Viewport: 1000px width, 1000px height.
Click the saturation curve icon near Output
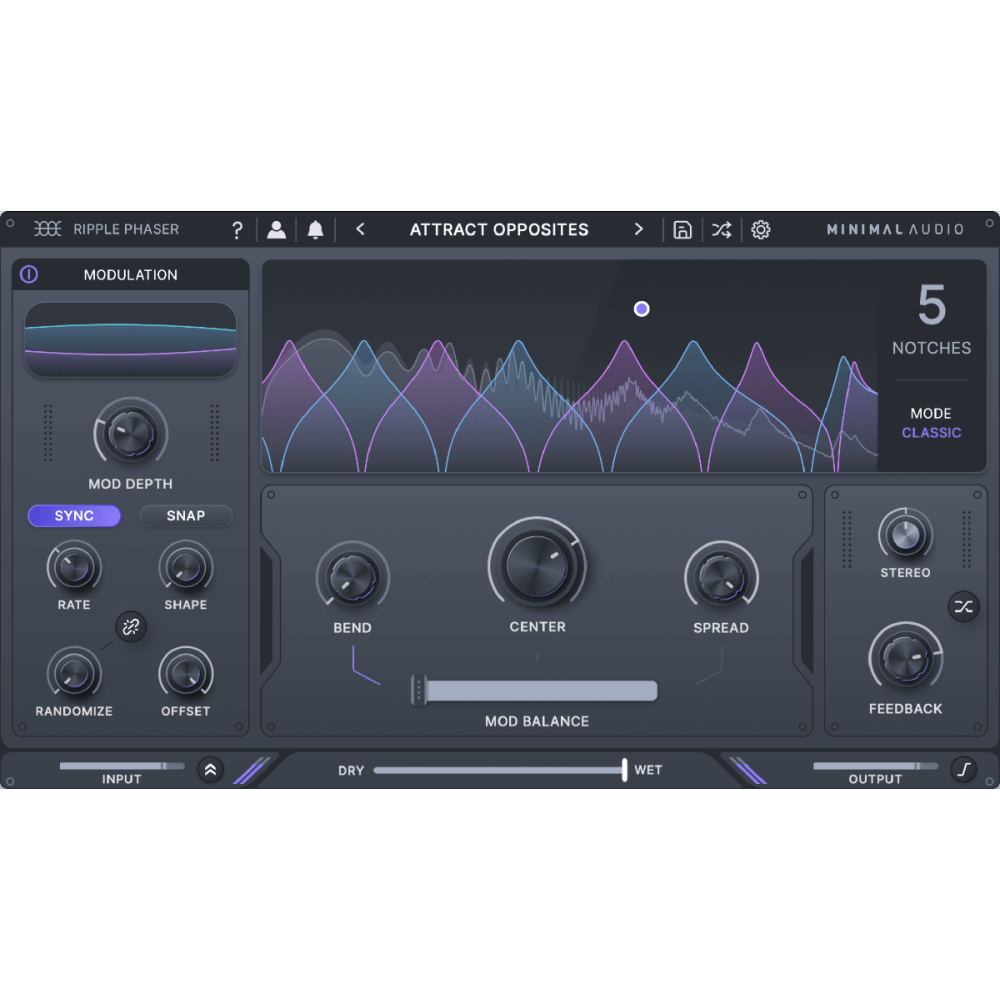(x=963, y=770)
